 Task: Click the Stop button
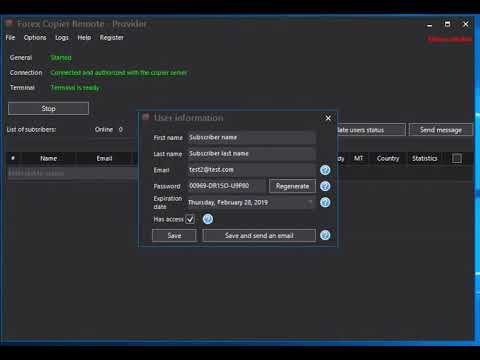pos(48,108)
